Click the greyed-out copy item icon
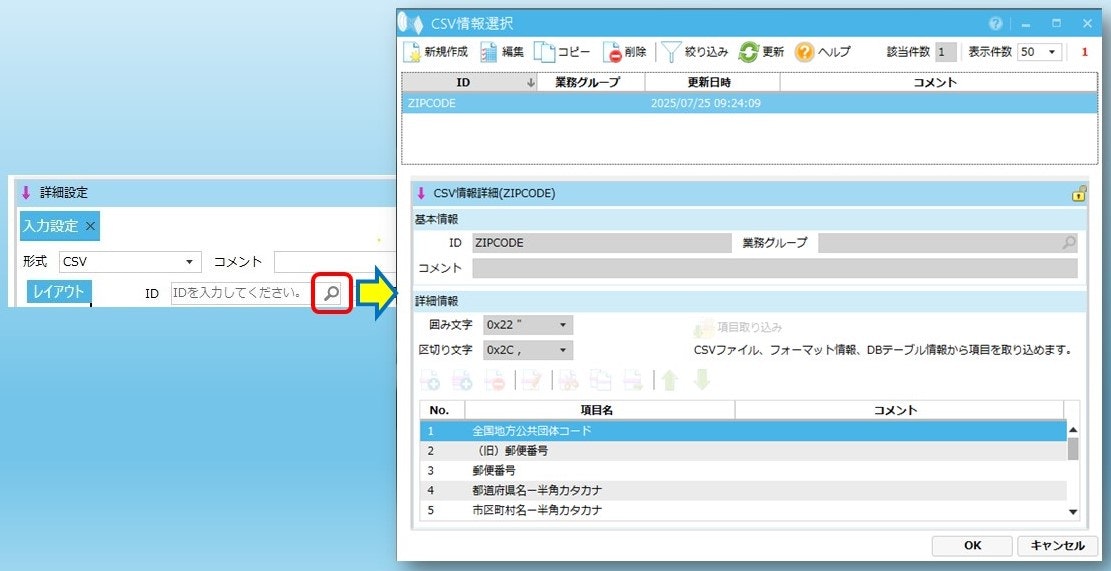This screenshot has height=571, width=1111. (601, 380)
